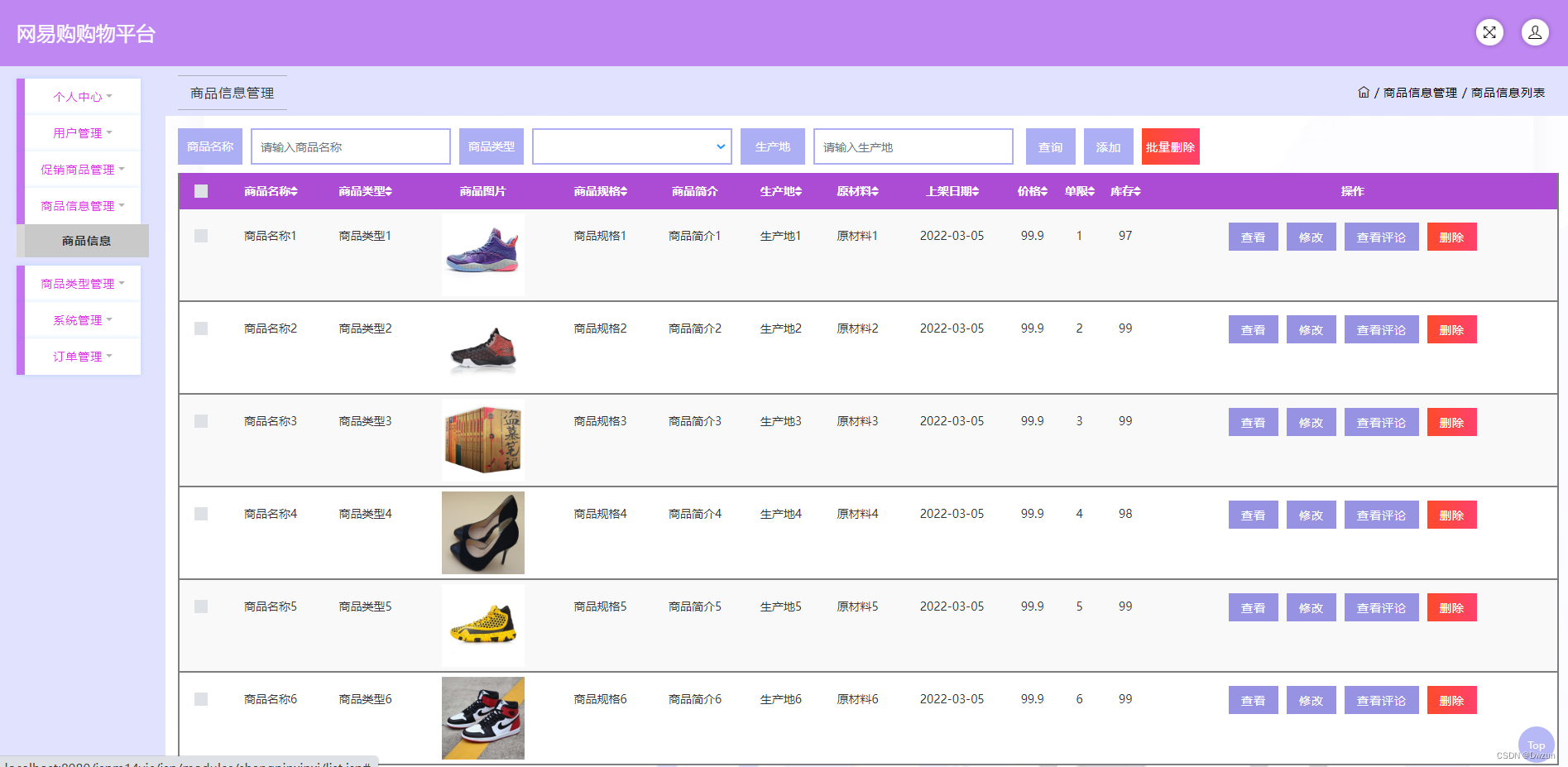Sort by 价格 column header
Viewport: 1568px width, 767px height.
[1033, 191]
